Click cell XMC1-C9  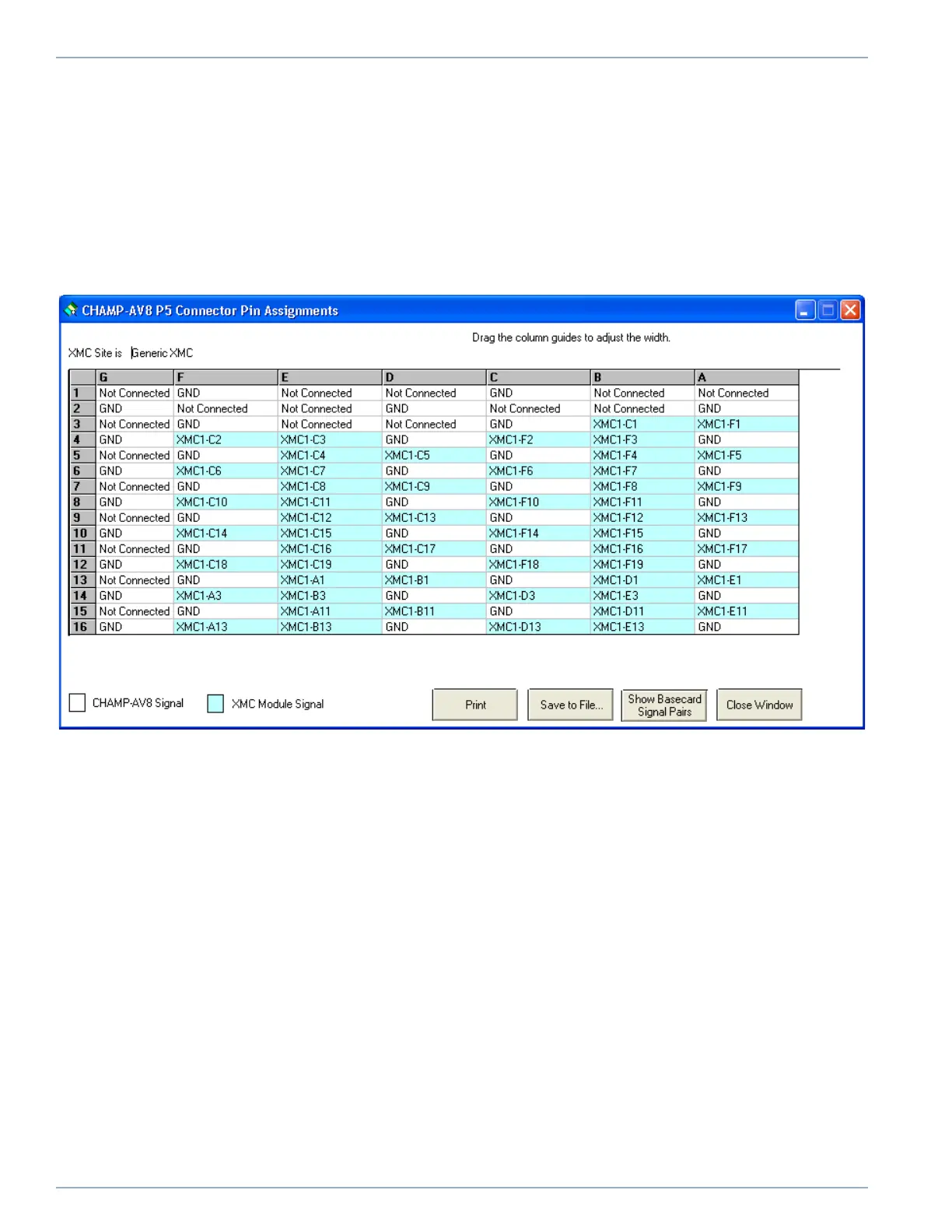[x=434, y=486]
